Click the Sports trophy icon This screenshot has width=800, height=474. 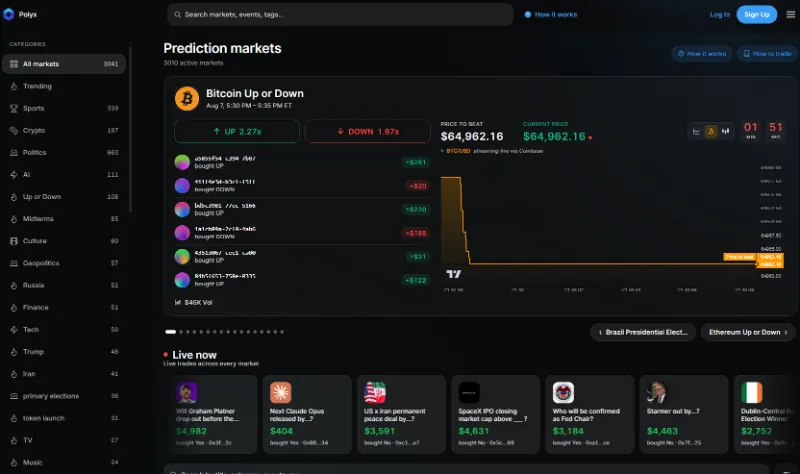click(x=14, y=108)
